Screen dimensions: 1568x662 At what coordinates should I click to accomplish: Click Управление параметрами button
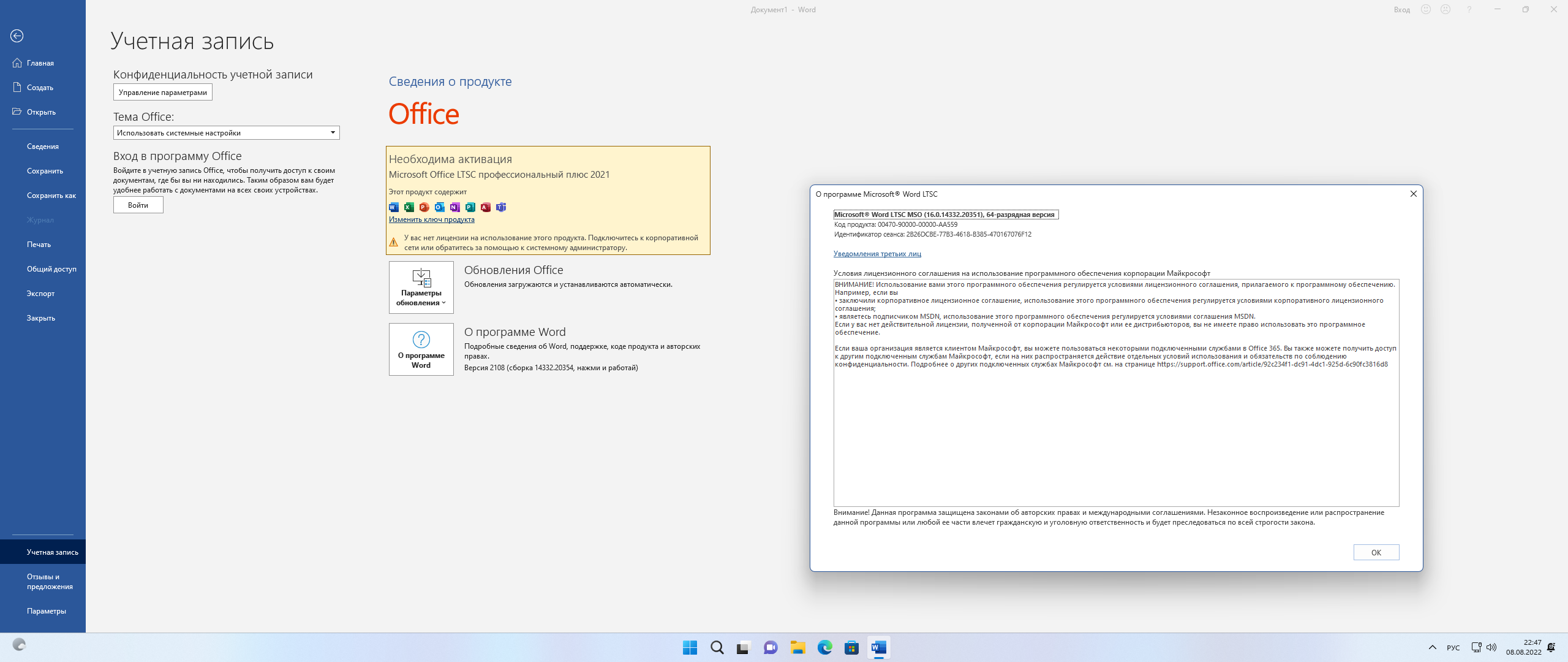tap(163, 93)
